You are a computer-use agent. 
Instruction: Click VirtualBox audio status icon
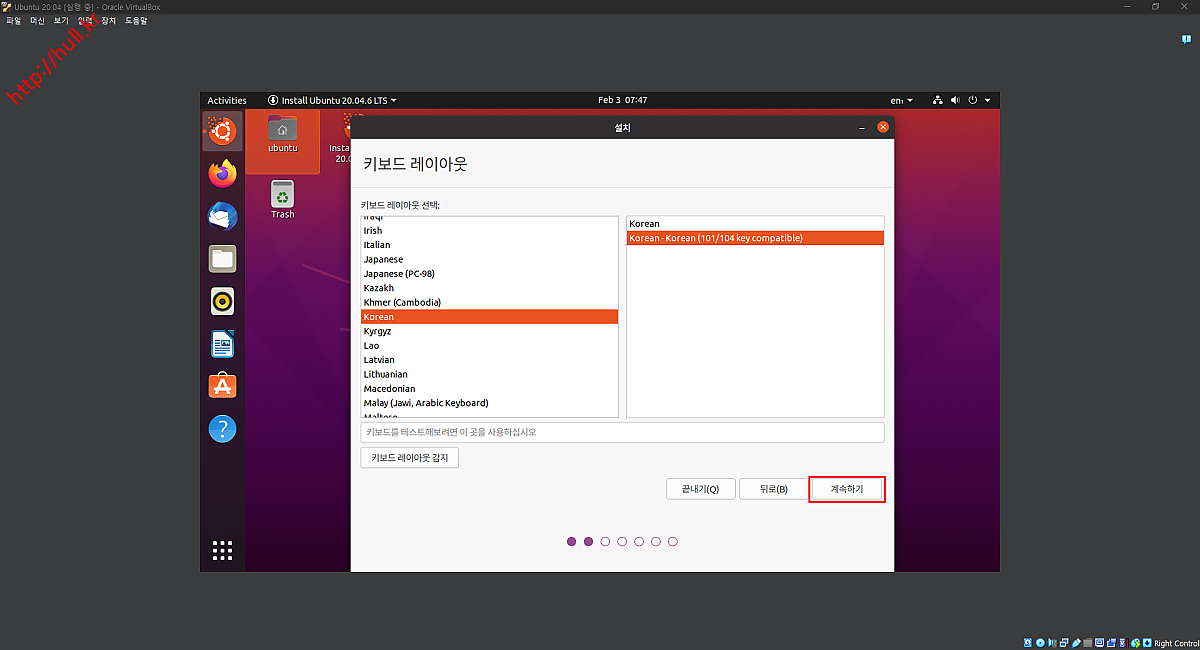1052,643
